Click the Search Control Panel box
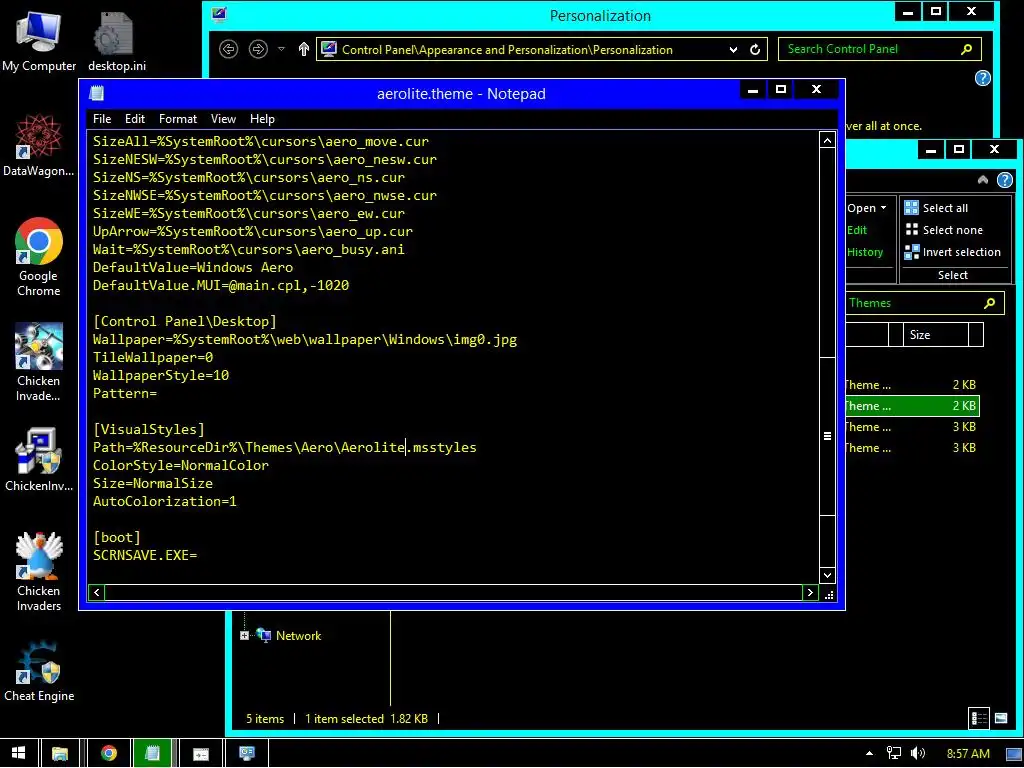Image resolution: width=1024 pixels, height=768 pixels. click(879, 49)
